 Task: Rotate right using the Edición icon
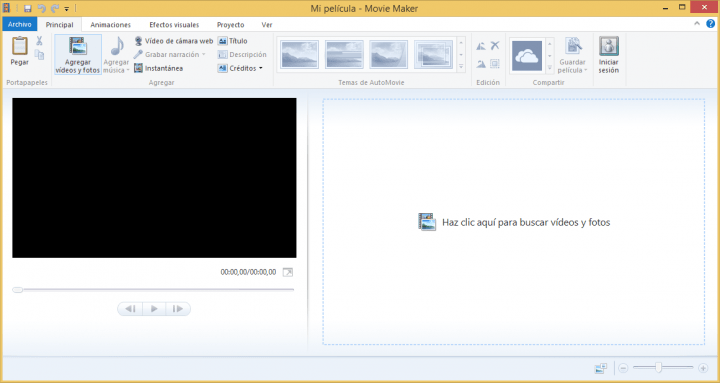pos(481,64)
